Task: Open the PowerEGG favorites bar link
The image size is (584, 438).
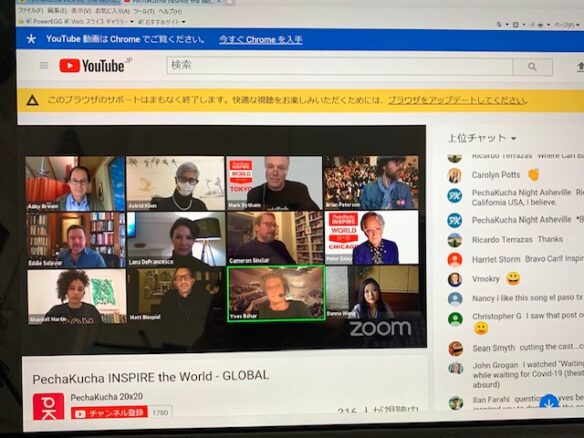Action: tap(44, 22)
